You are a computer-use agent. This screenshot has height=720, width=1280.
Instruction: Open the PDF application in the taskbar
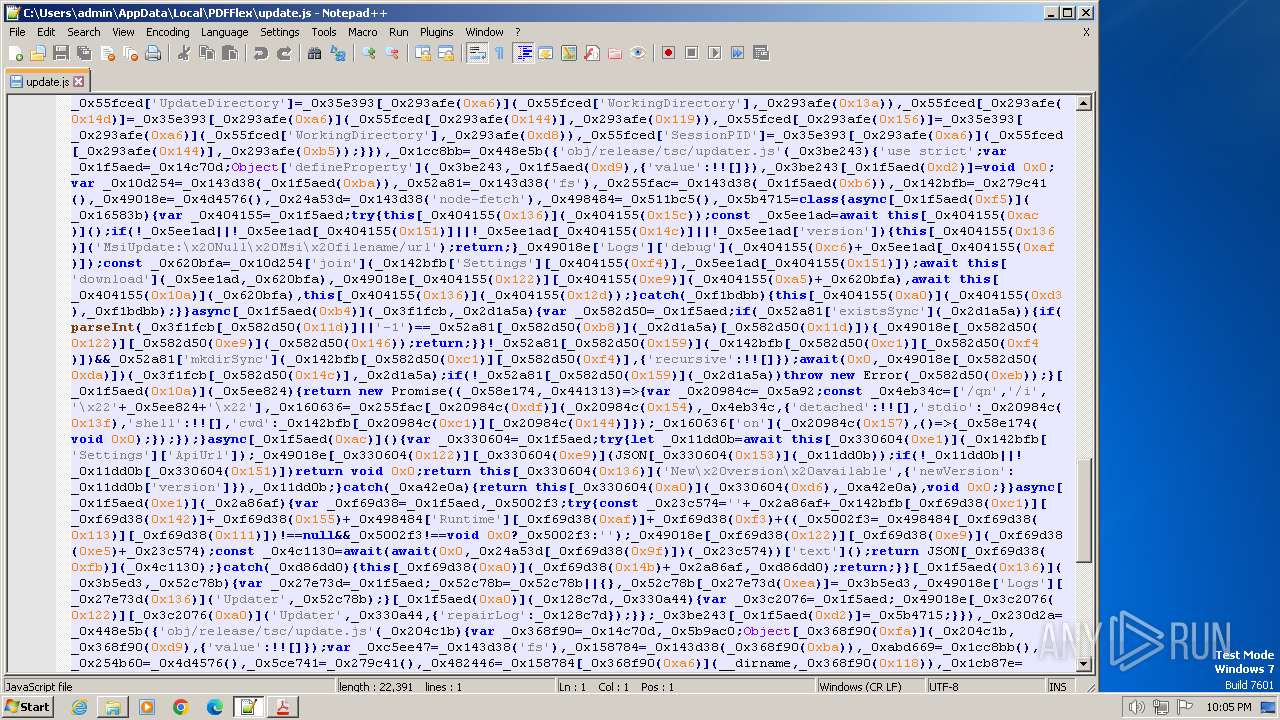pos(283,707)
